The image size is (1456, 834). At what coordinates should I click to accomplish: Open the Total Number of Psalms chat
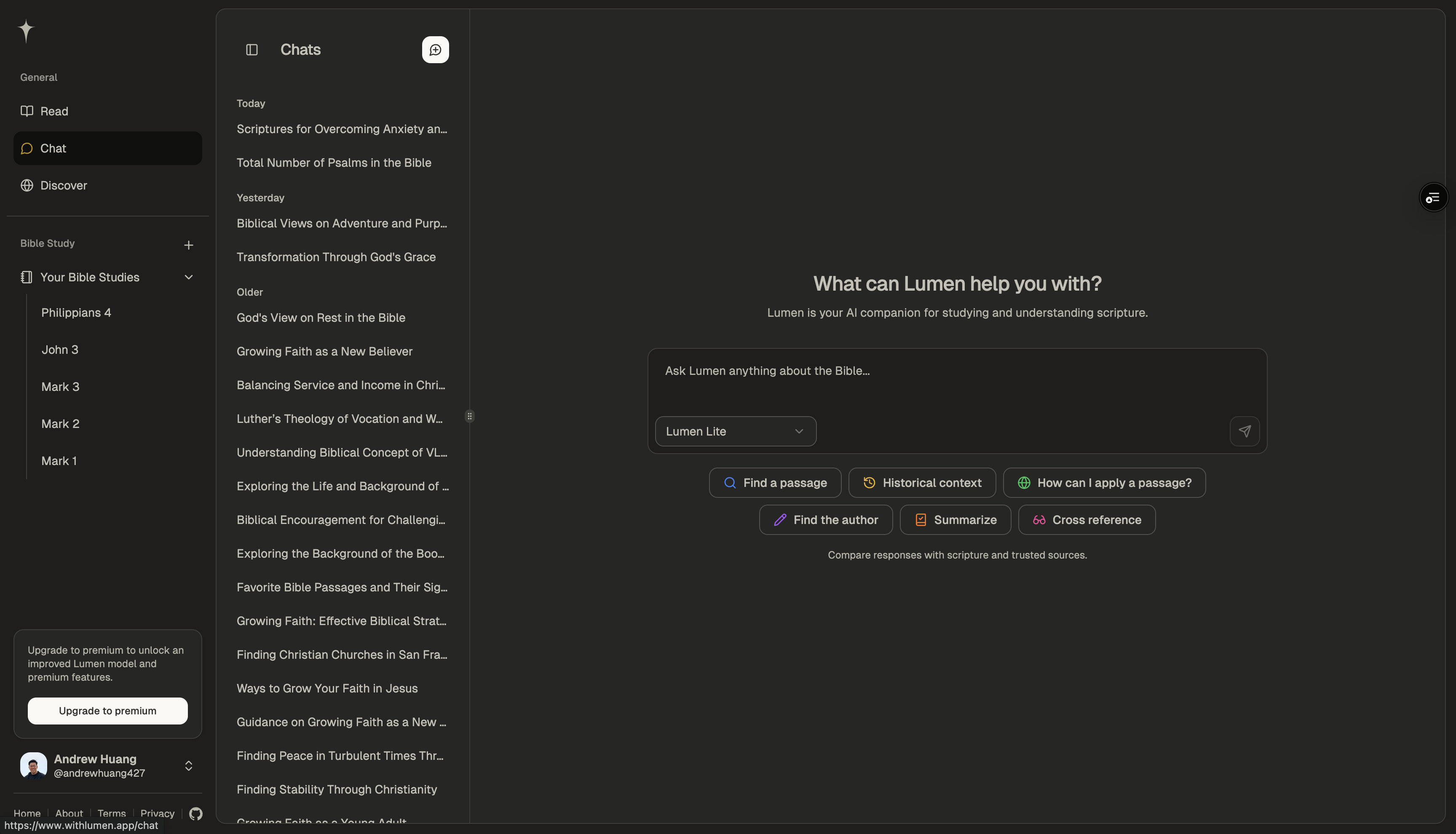point(334,163)
